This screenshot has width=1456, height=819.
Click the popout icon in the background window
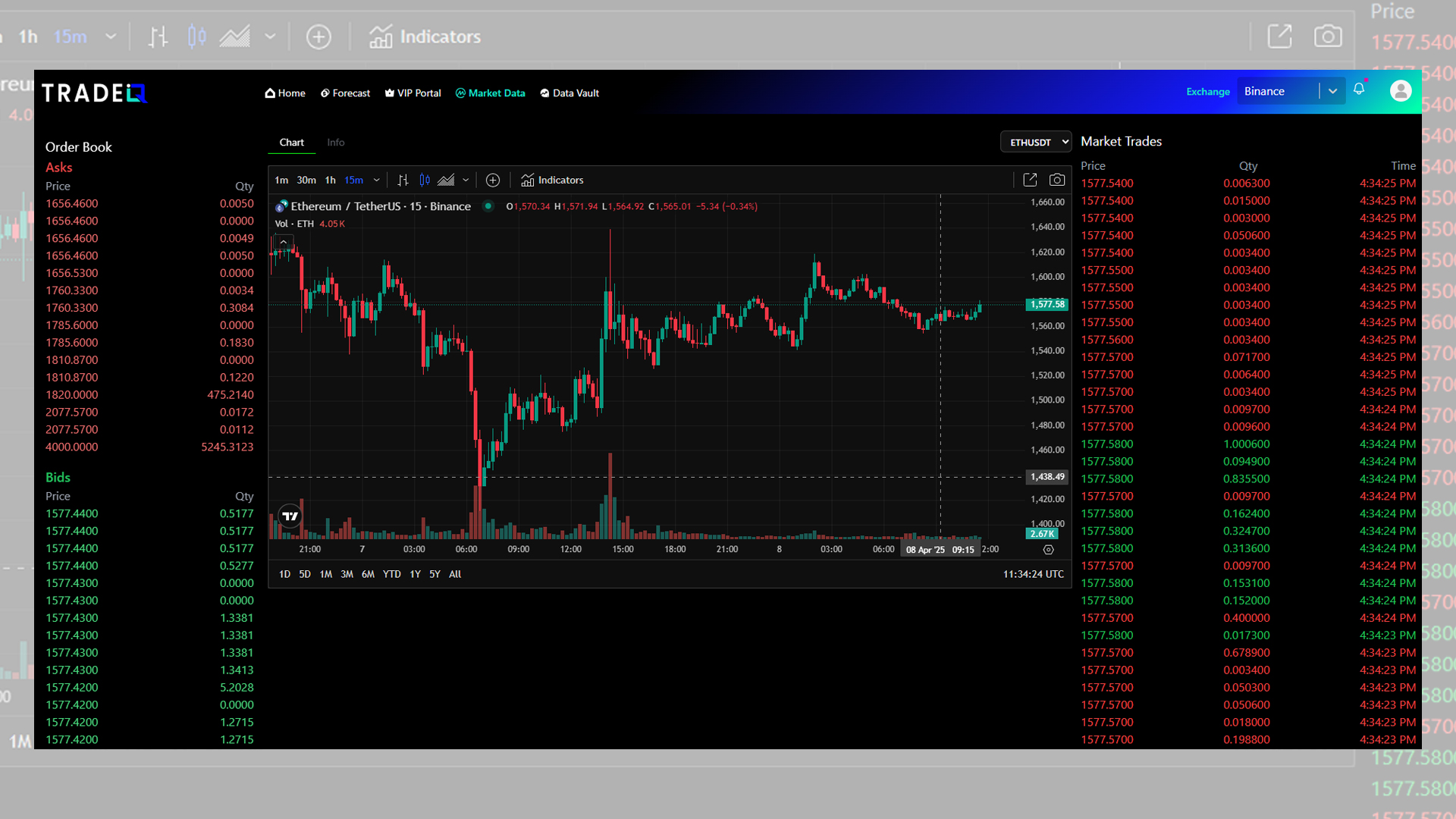(1279, 36)
